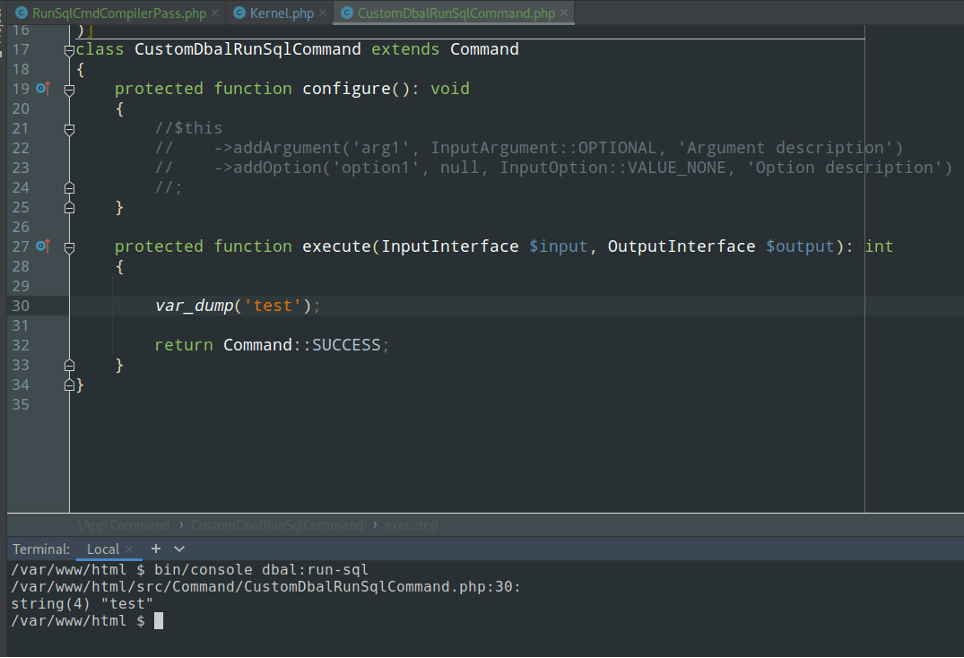Click line number 30 in the editor gutter
Viewport: 964px width, 658px height.
(20, 305)
